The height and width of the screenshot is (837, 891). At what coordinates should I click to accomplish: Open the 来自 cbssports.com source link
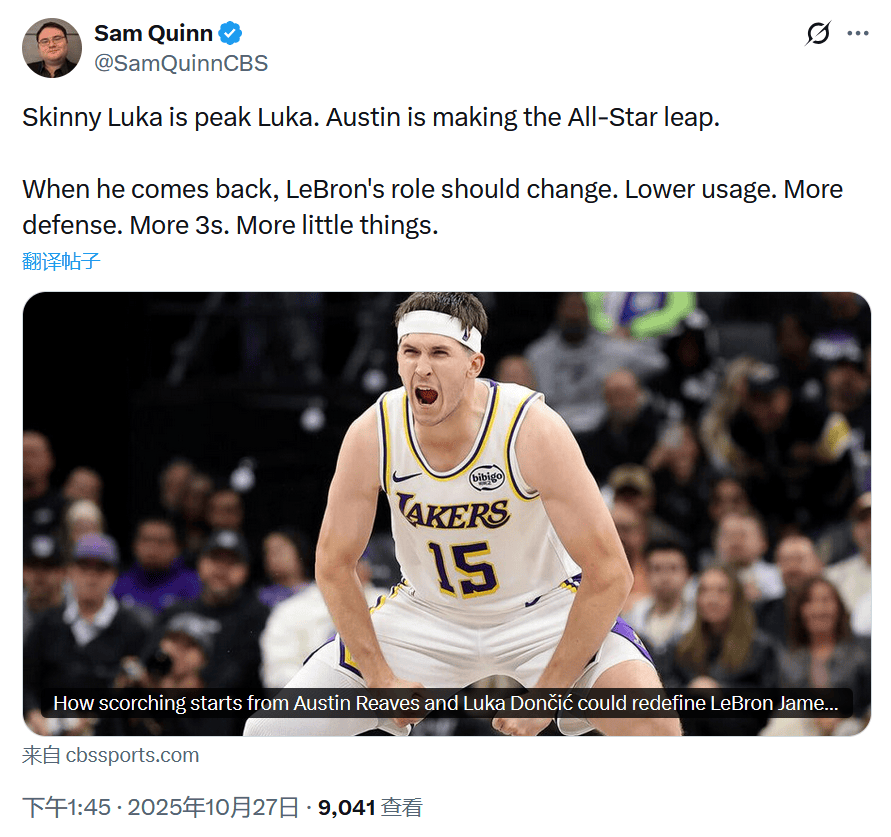tap(111, 756)
